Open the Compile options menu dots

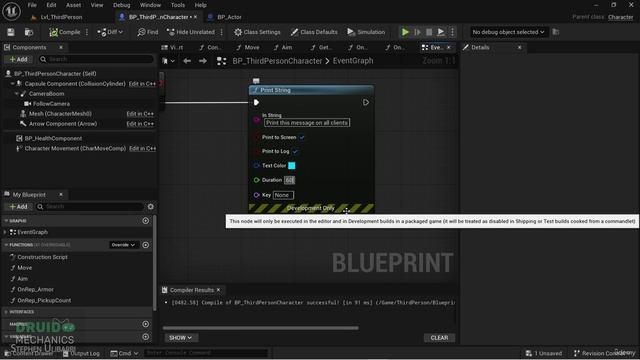87,32
